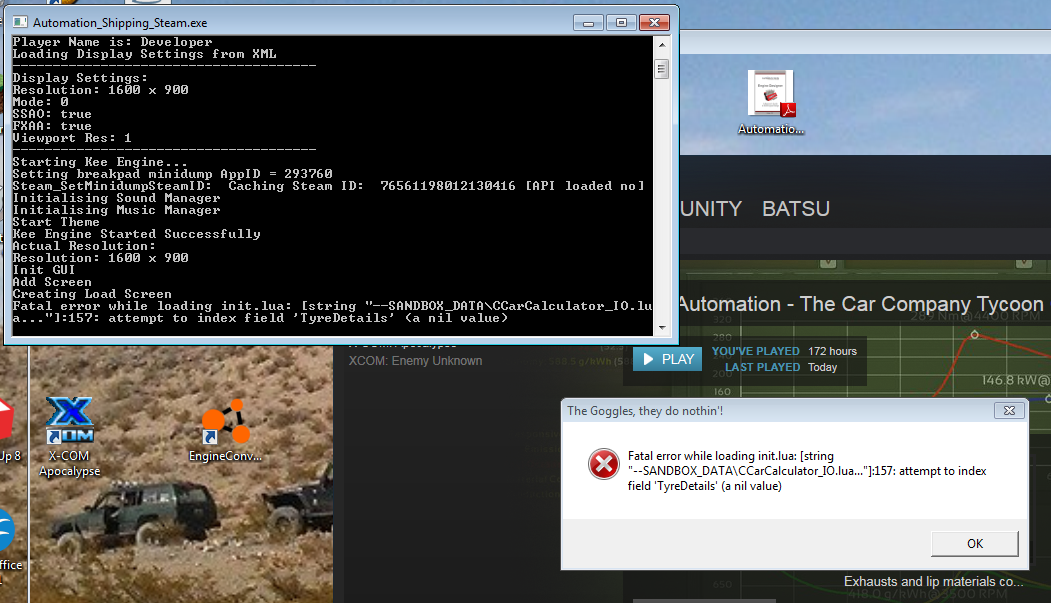
Task: Click the console vertical scrollbar thumb
Action: [x=662, y=68]
